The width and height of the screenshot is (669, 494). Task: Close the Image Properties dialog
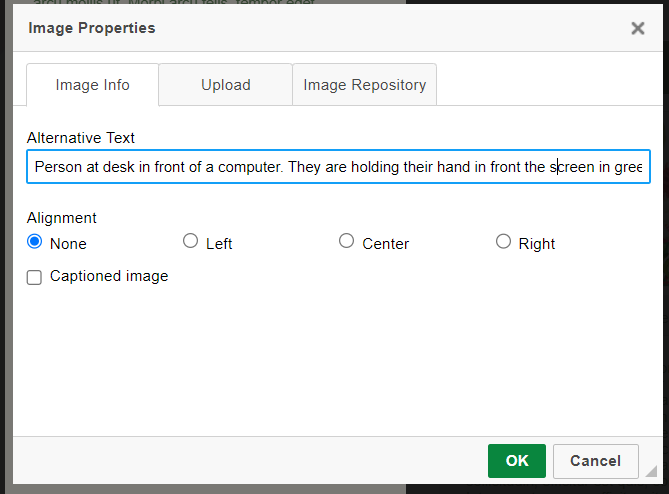637,28
